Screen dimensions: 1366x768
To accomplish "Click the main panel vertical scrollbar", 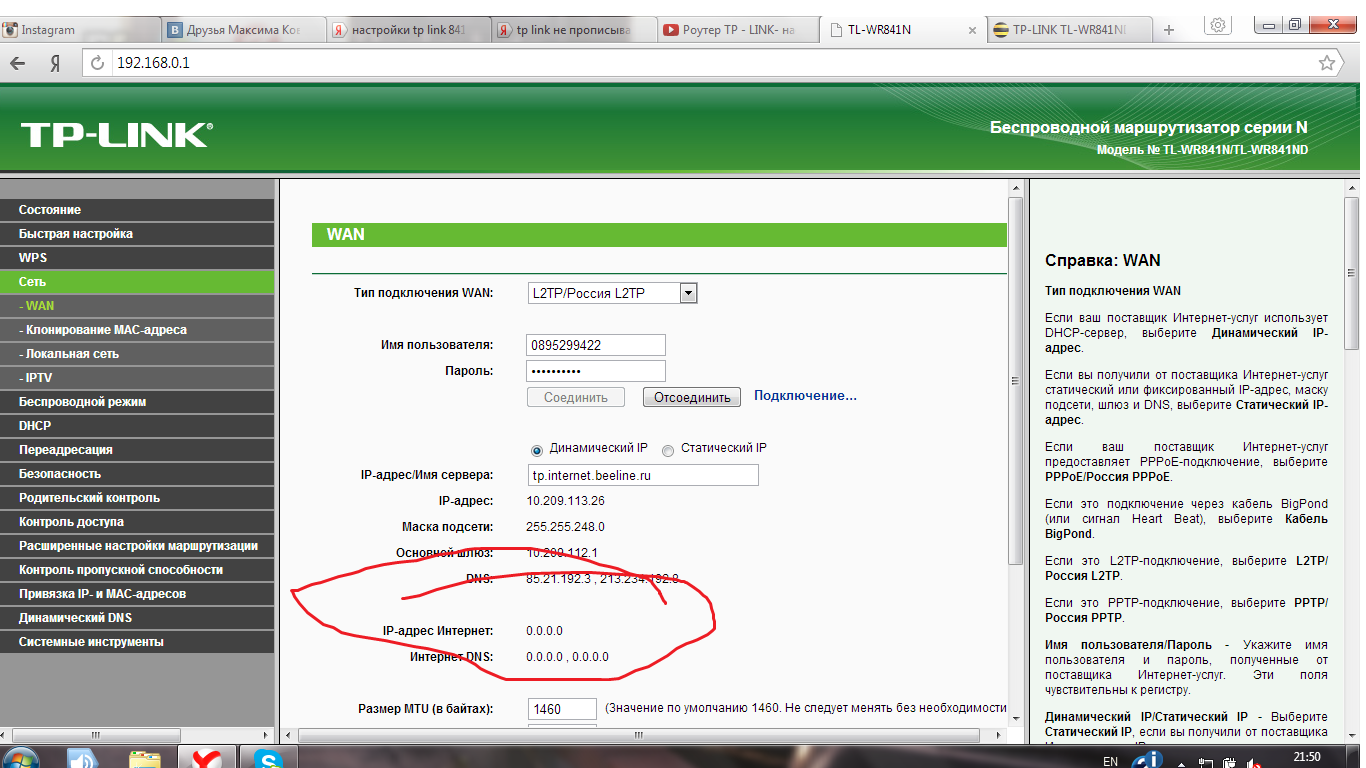I will point(1015,380).
